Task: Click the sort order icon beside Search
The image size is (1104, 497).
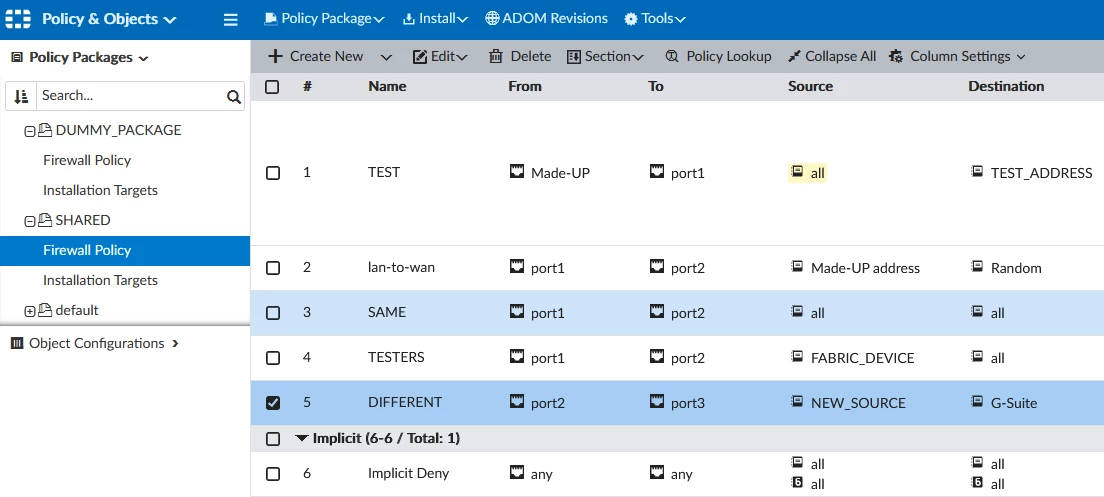Action: pos(21,96)
